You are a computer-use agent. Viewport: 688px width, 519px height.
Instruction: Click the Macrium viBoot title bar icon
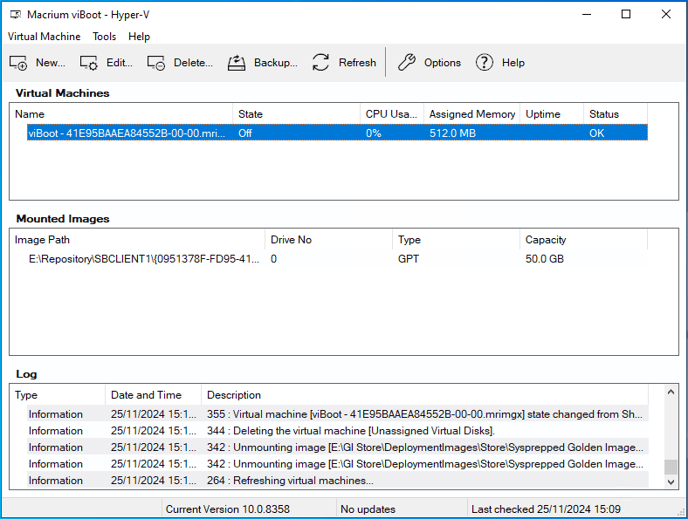[16, 14]
